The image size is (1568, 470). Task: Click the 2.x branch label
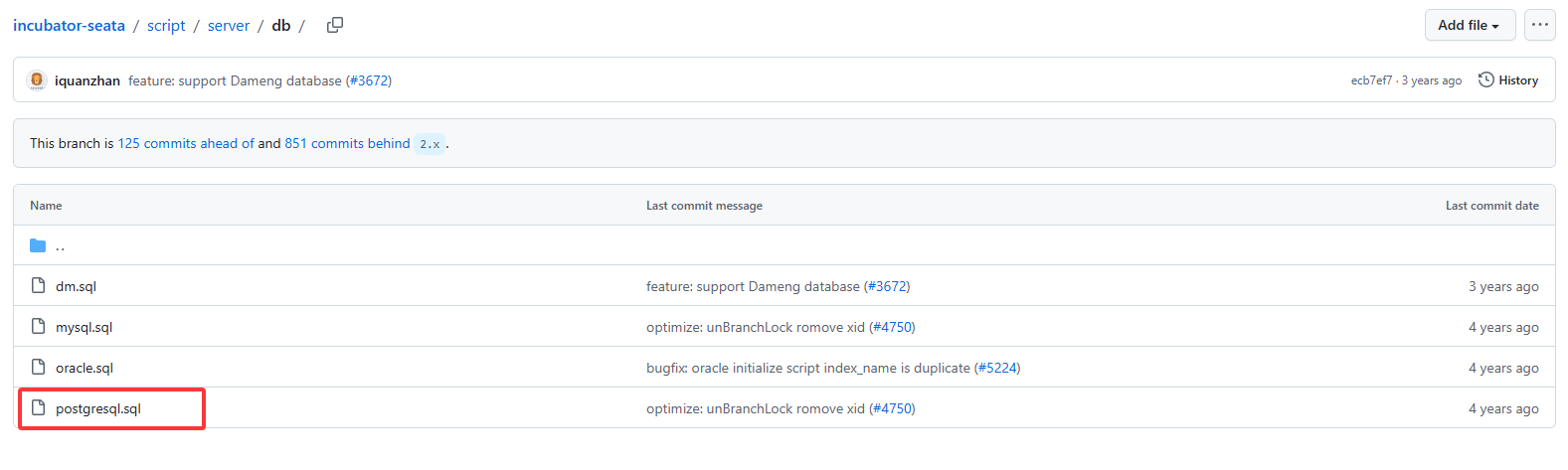(x=430, y=144)
